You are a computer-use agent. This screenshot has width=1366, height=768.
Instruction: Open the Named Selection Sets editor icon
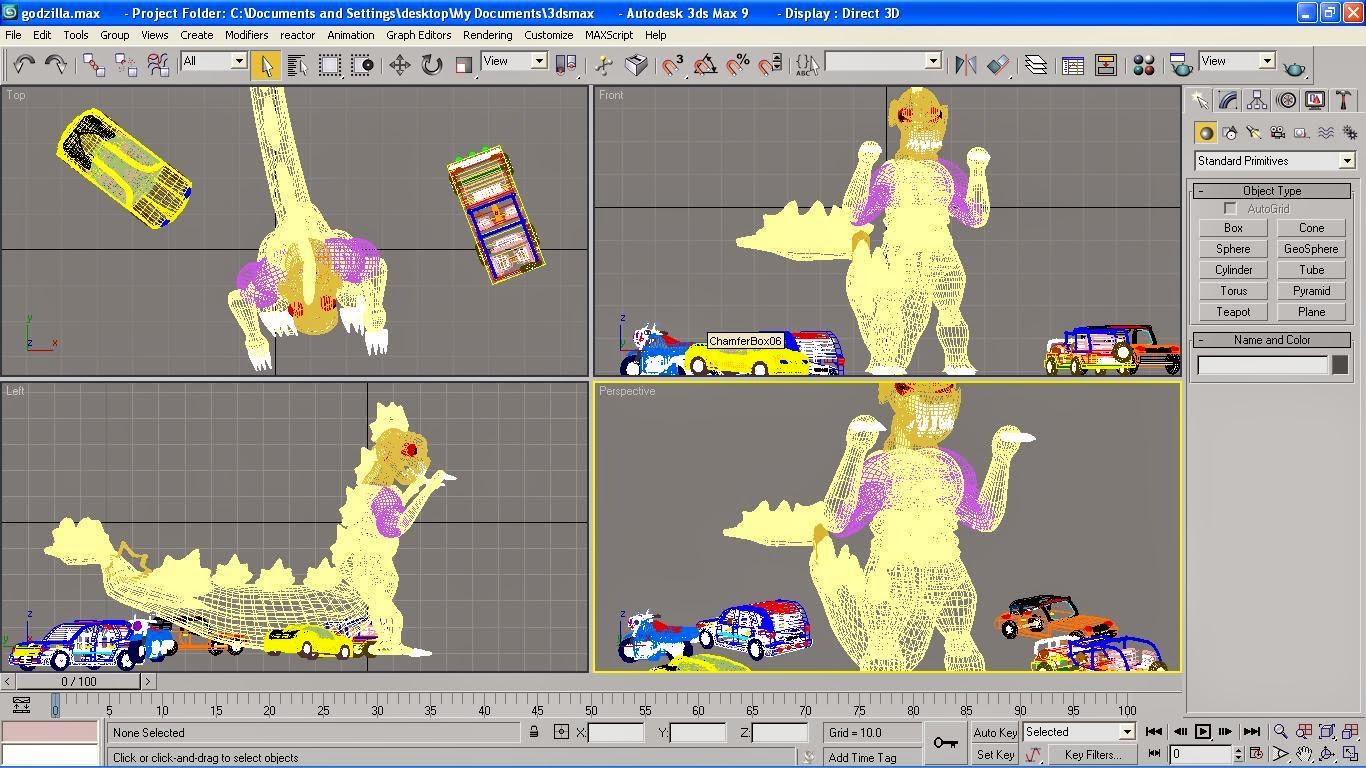[806, 65]
